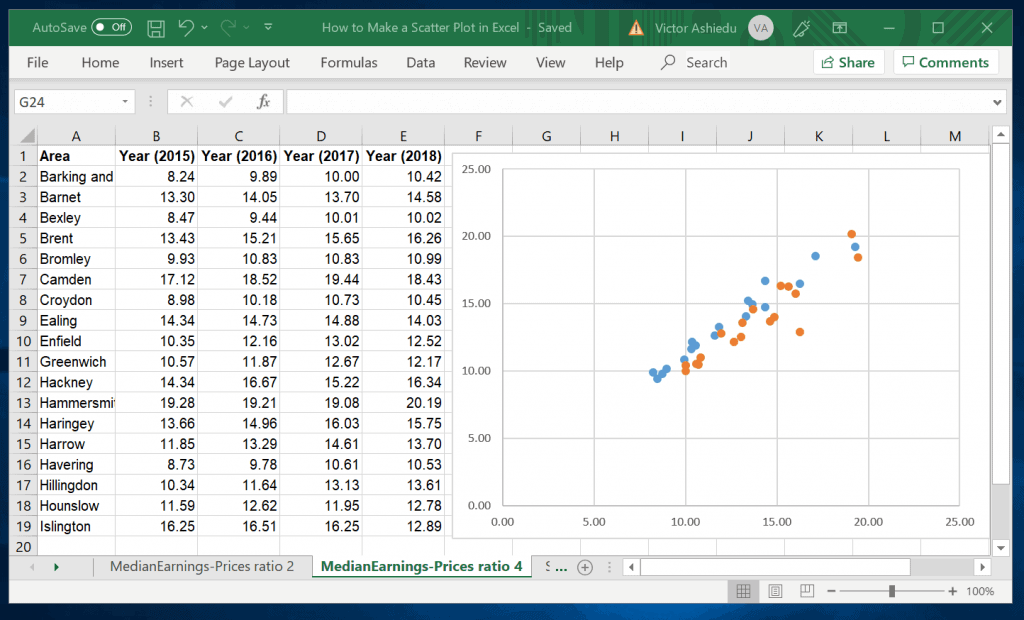Adjust the zoom slider in the status bar
The width and height of the screenshot is (1024, 620).
coord(893,591)
